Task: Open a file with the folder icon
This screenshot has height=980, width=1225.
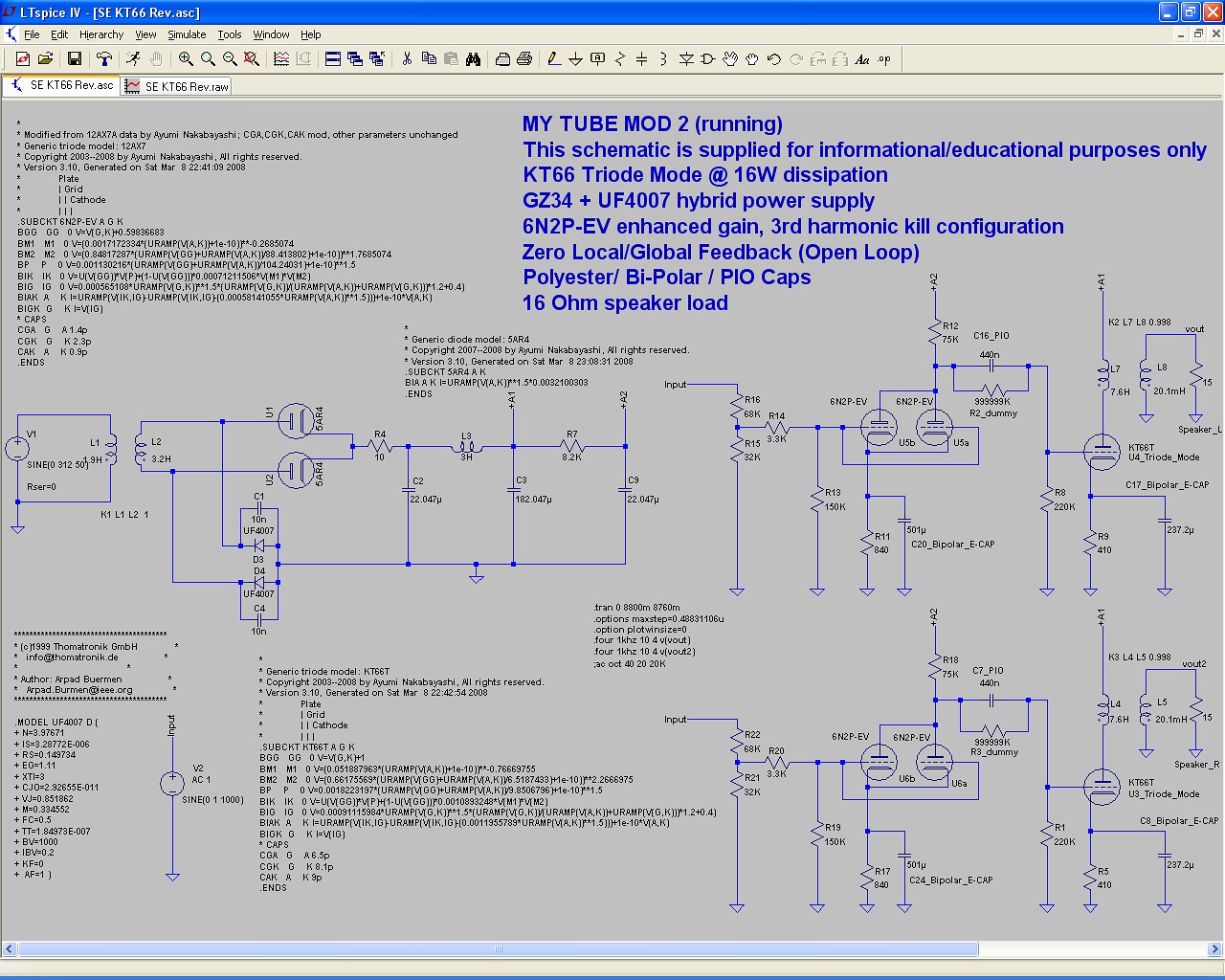Action: click(x=45, y=59)
